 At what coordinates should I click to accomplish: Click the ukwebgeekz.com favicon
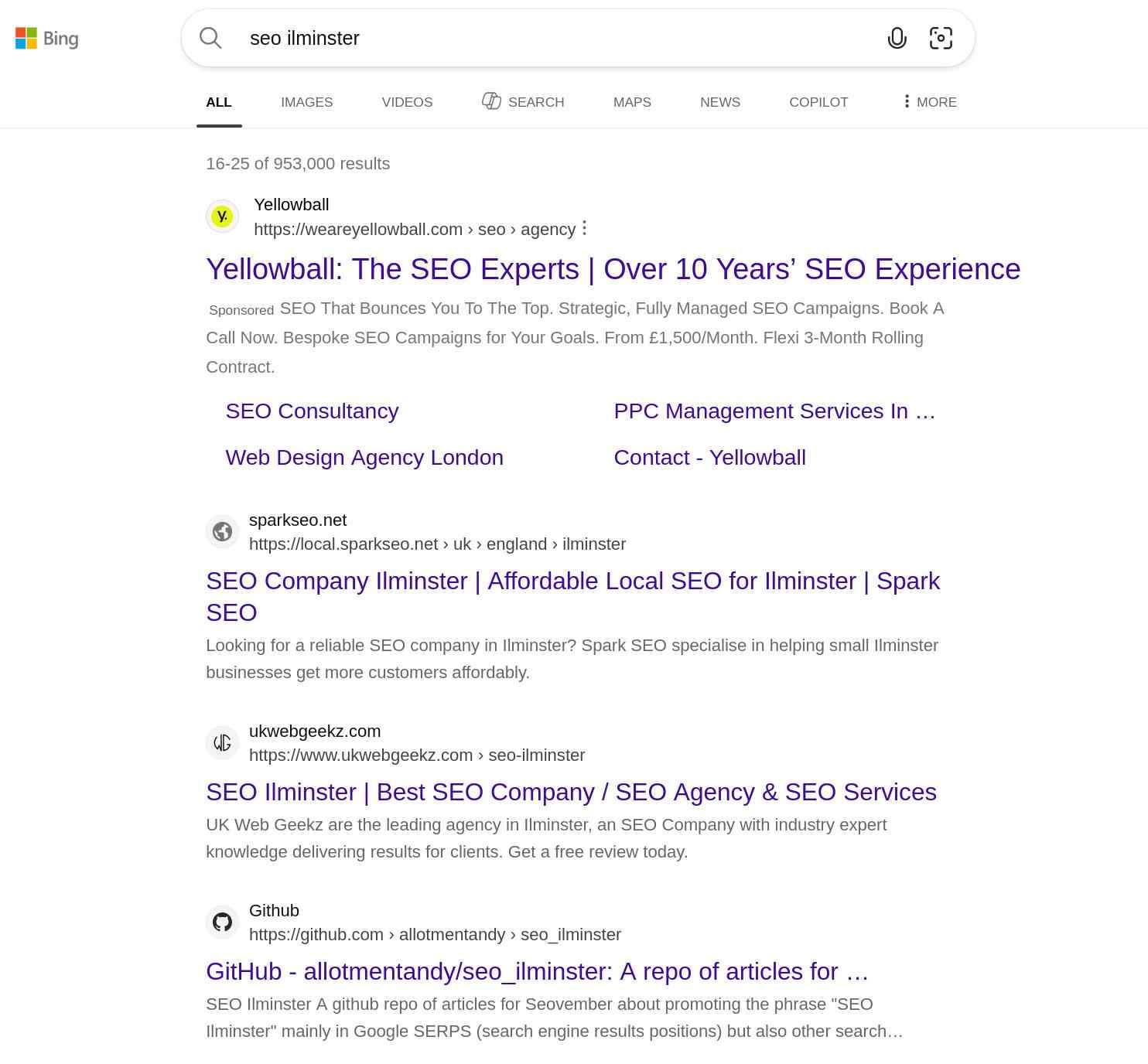tap(222, 742)
